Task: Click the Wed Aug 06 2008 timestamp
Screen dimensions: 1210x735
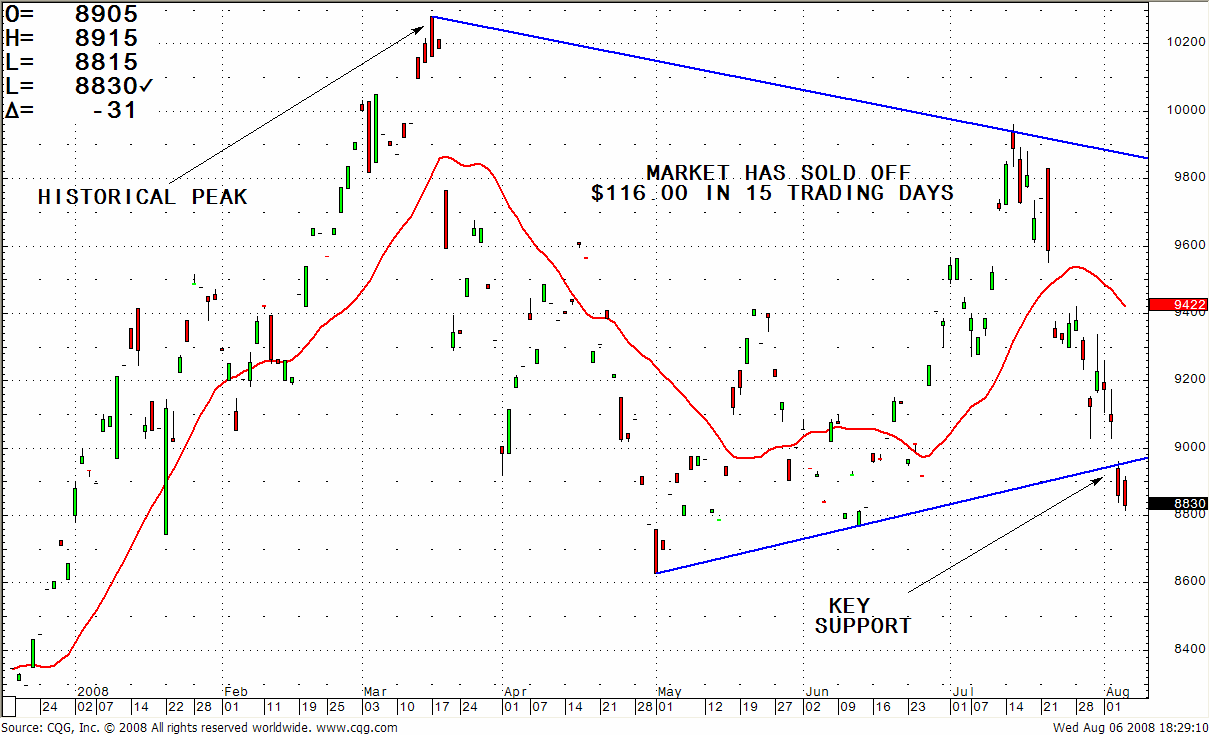Action: 1129,726
